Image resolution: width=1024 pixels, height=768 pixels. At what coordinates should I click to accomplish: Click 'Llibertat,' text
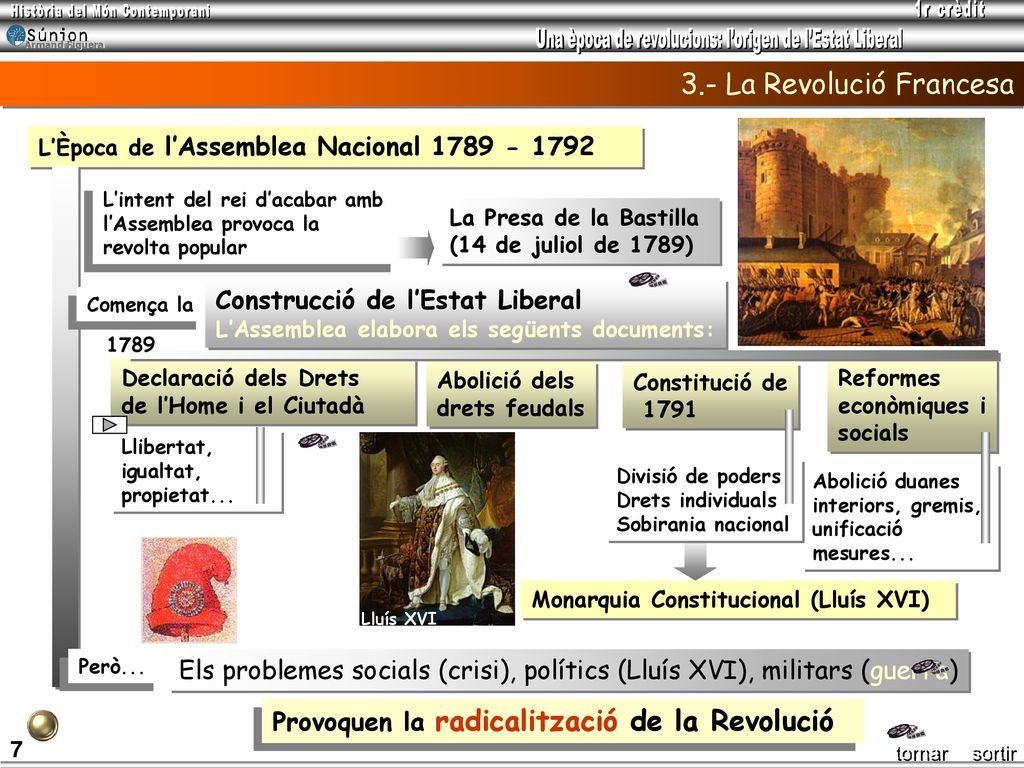click(167, 448)
